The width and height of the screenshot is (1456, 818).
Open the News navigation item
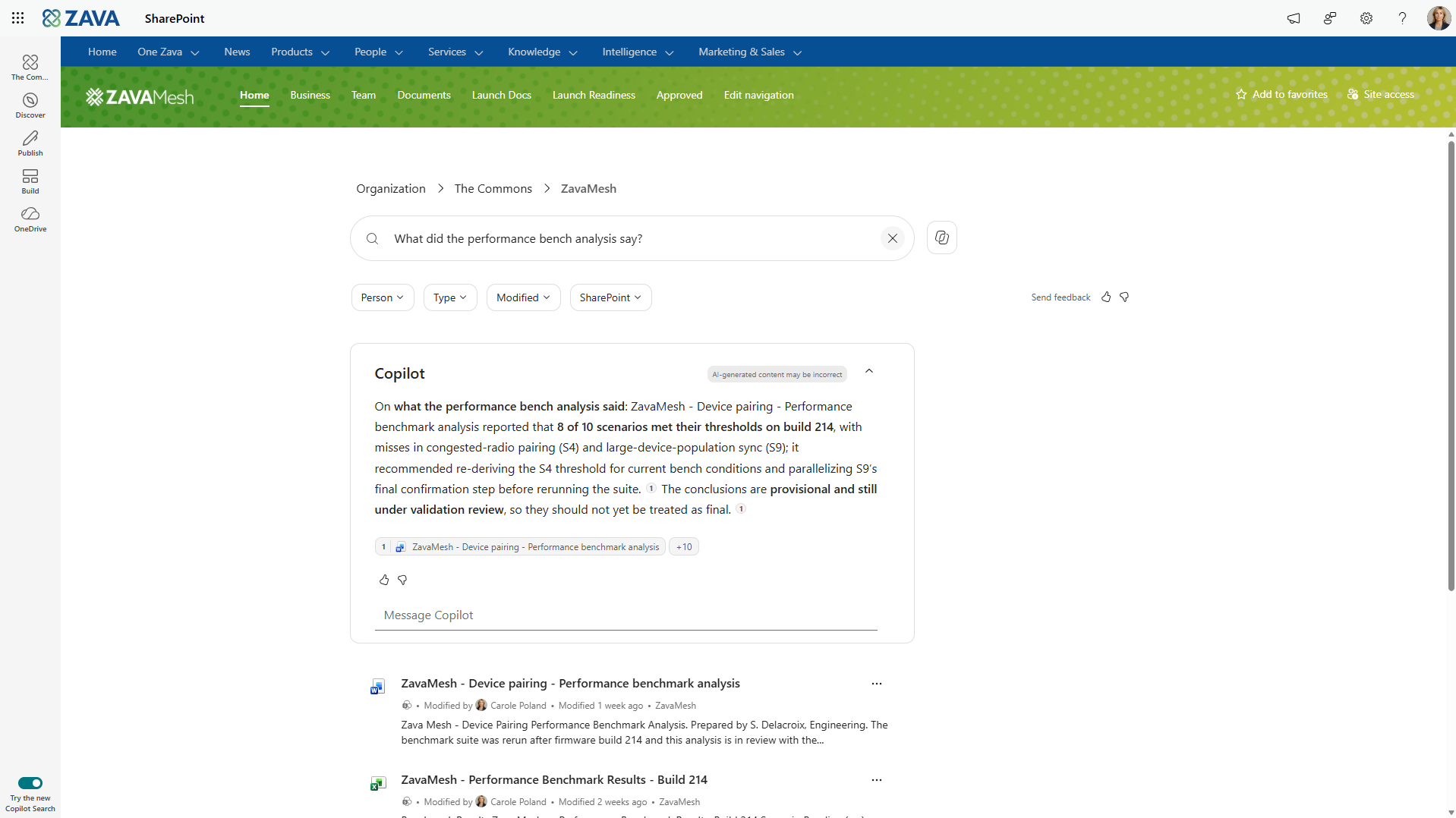tap(237, 52)
